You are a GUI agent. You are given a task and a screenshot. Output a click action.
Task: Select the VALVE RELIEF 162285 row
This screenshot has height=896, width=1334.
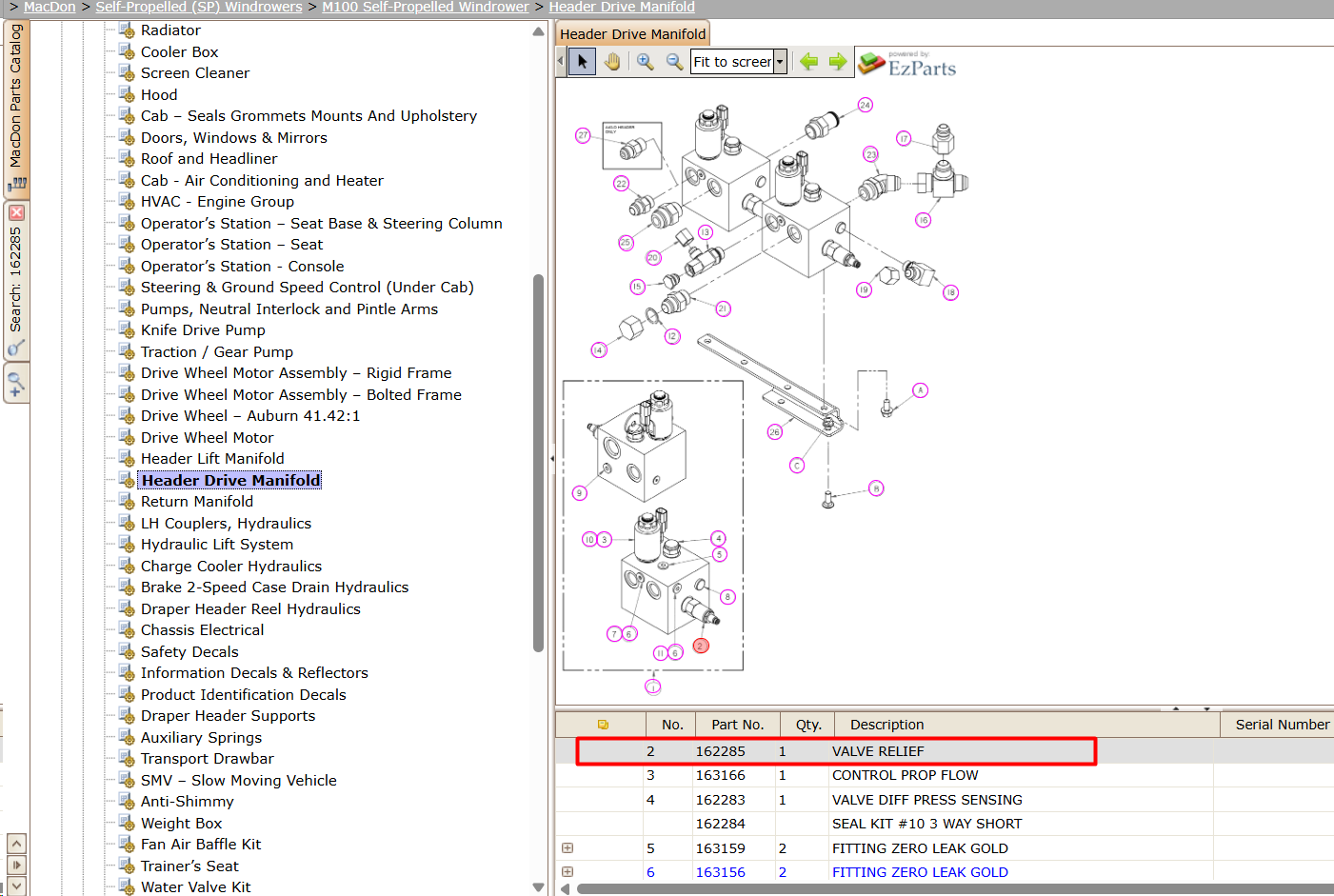click(836, 751)
